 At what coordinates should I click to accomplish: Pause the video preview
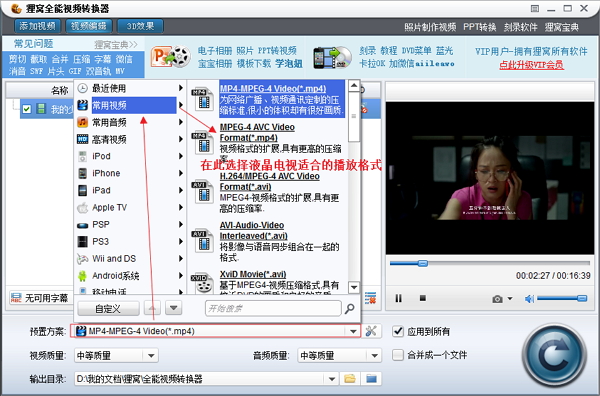click(398, 298)
